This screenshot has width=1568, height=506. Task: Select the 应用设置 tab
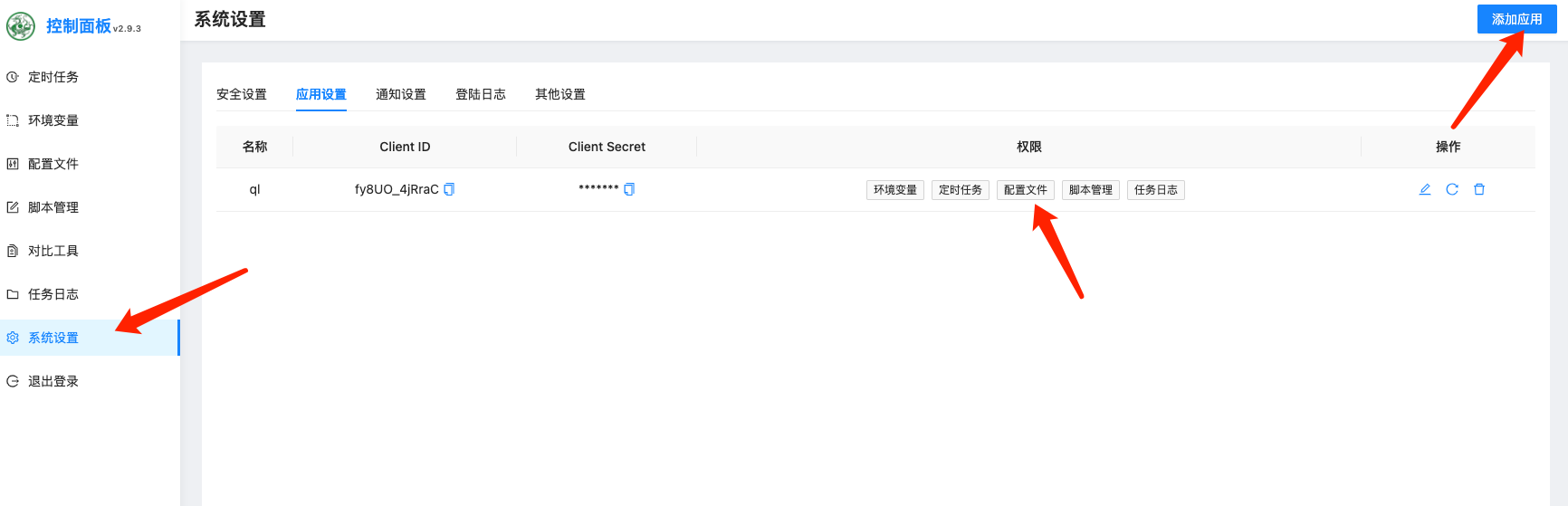tap(321, 94)
